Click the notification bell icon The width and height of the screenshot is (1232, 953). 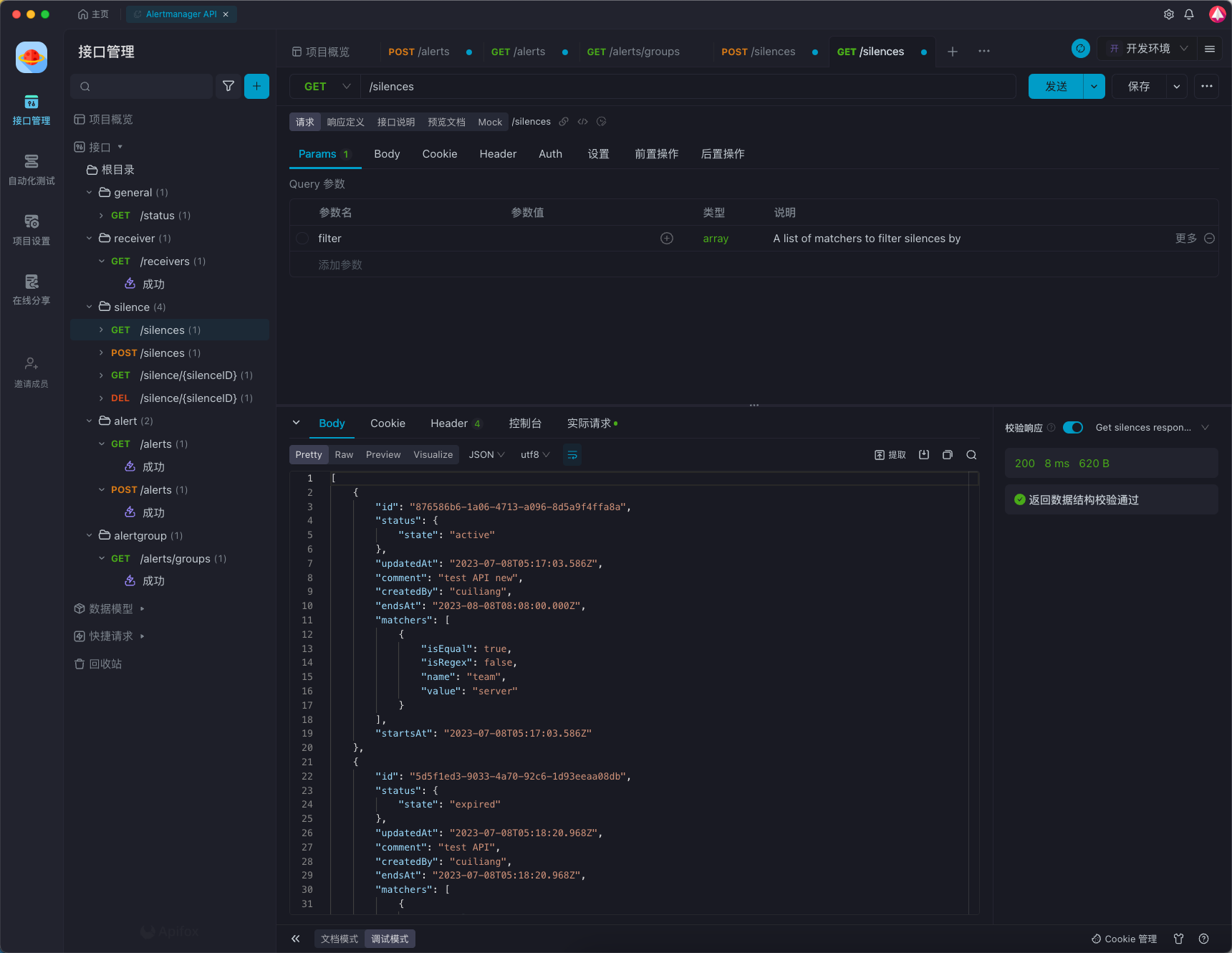tap(1189, 14)
